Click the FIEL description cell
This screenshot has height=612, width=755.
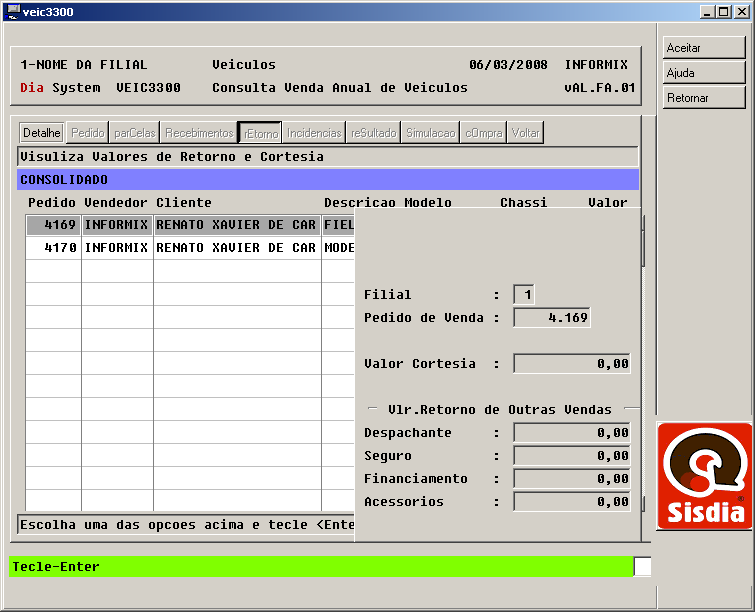[338, 225]
